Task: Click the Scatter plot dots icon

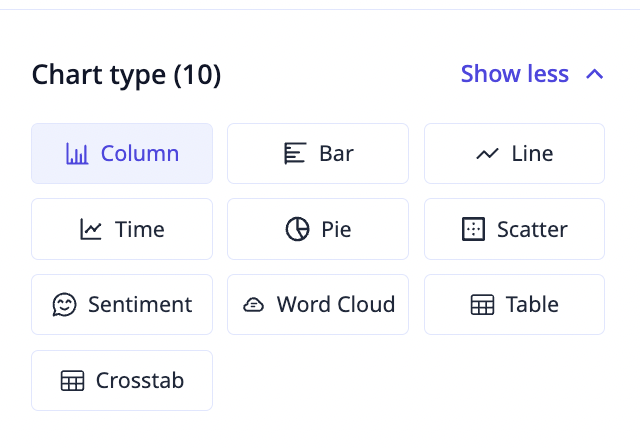Action: pyautogui.click(x=473, y=229)
